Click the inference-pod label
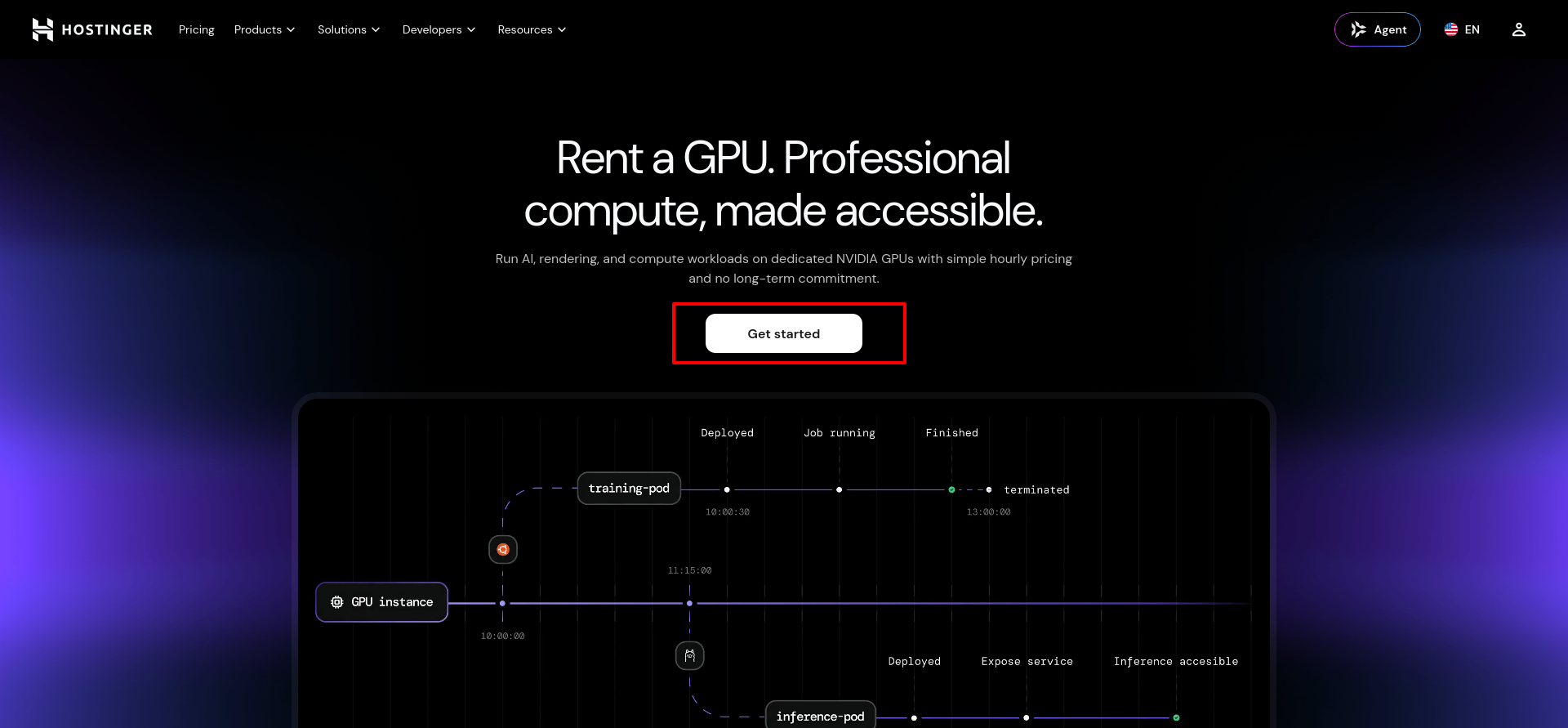The height and width of the screenshot is (728, 1568). tap(820, 717)
